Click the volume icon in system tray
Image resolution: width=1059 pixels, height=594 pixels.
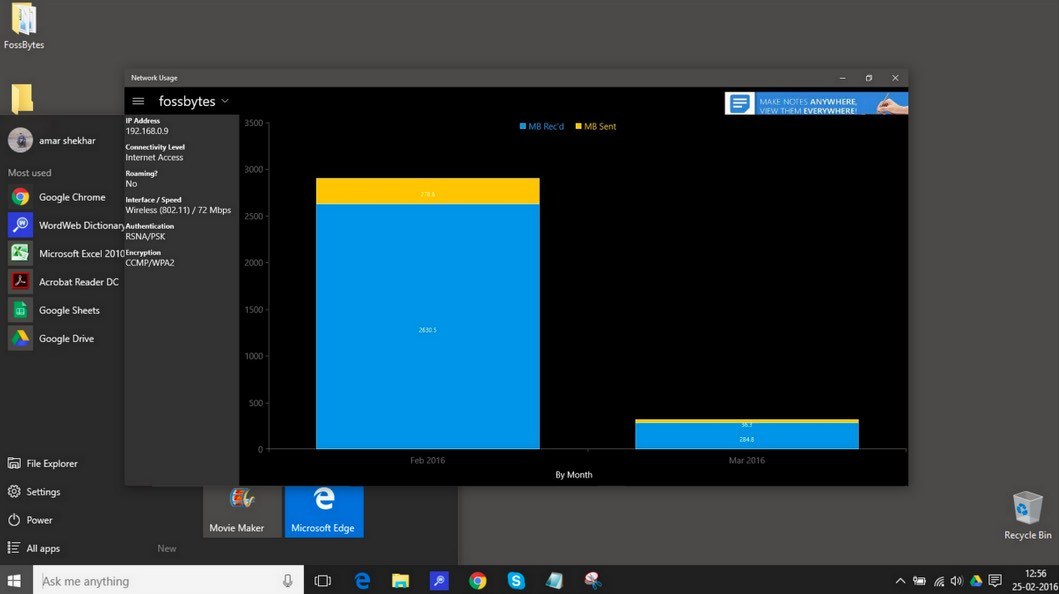tap(957, 581)
